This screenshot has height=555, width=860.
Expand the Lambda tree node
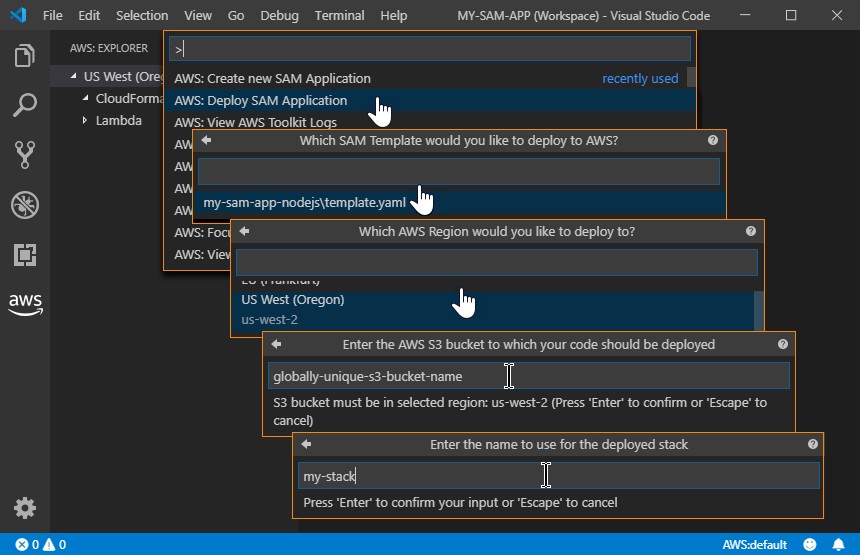84,120
